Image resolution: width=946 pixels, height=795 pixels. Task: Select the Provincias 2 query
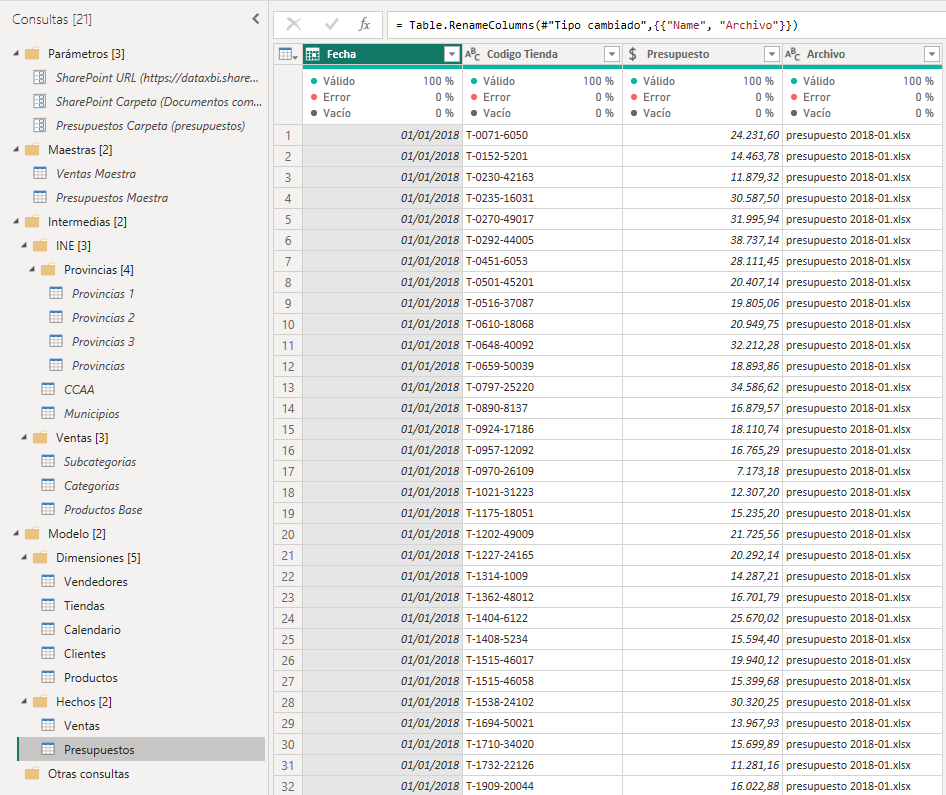tap(103, 318)
